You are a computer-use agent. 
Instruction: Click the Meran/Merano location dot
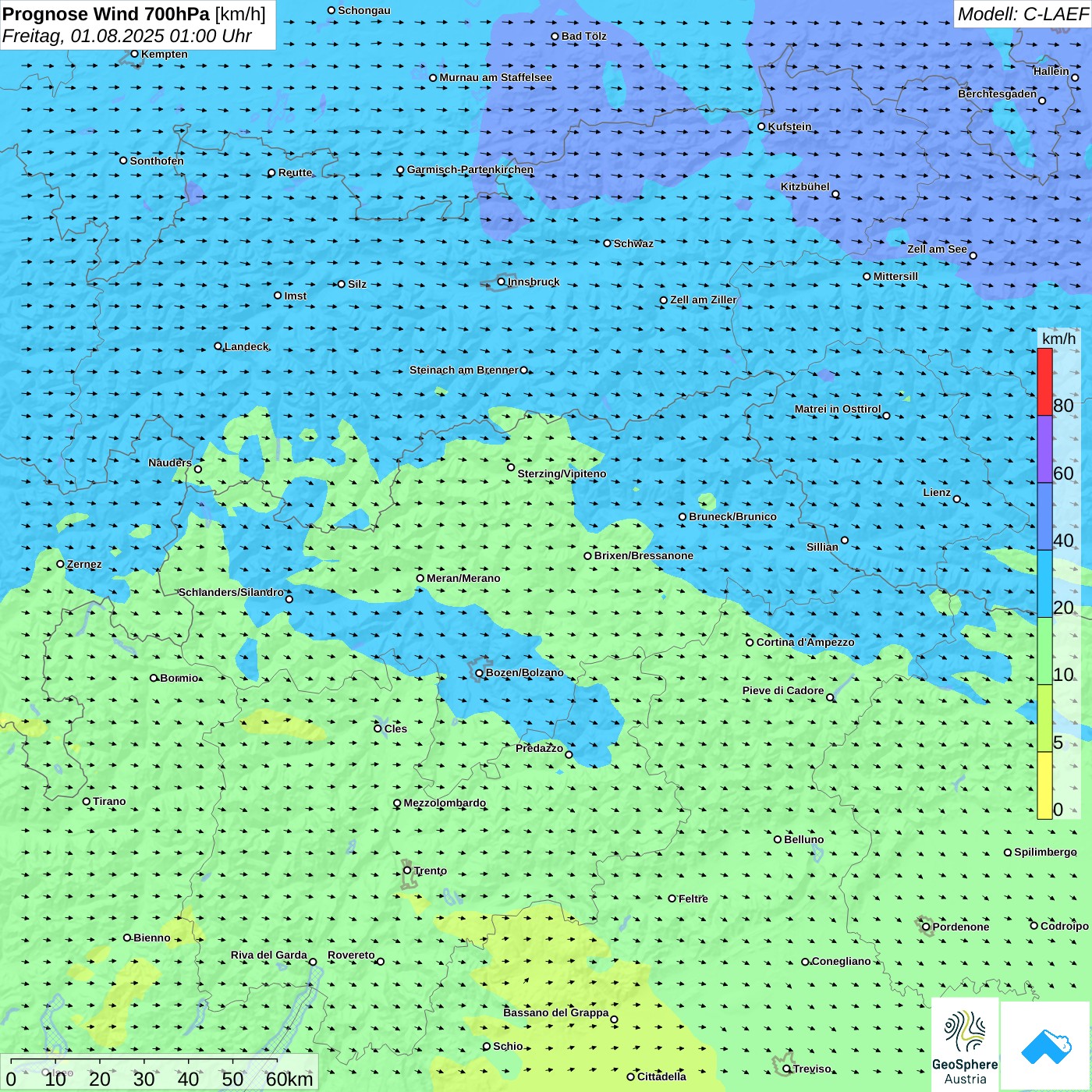coord(420,578)
